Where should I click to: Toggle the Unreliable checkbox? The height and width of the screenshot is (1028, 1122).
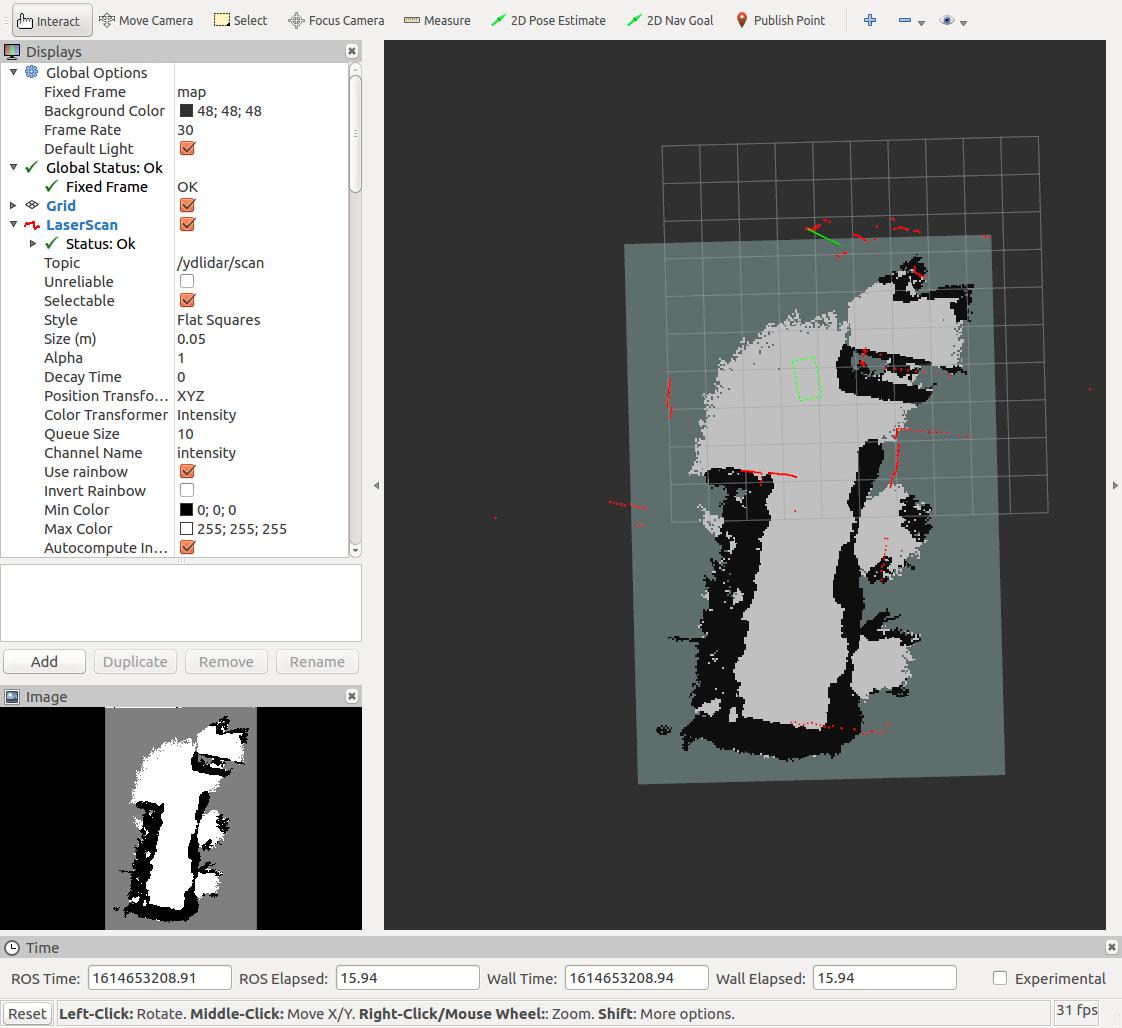pos(187,282)
